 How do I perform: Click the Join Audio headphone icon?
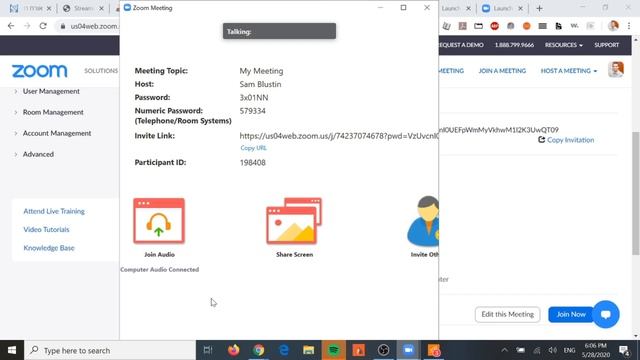[159, 221]
